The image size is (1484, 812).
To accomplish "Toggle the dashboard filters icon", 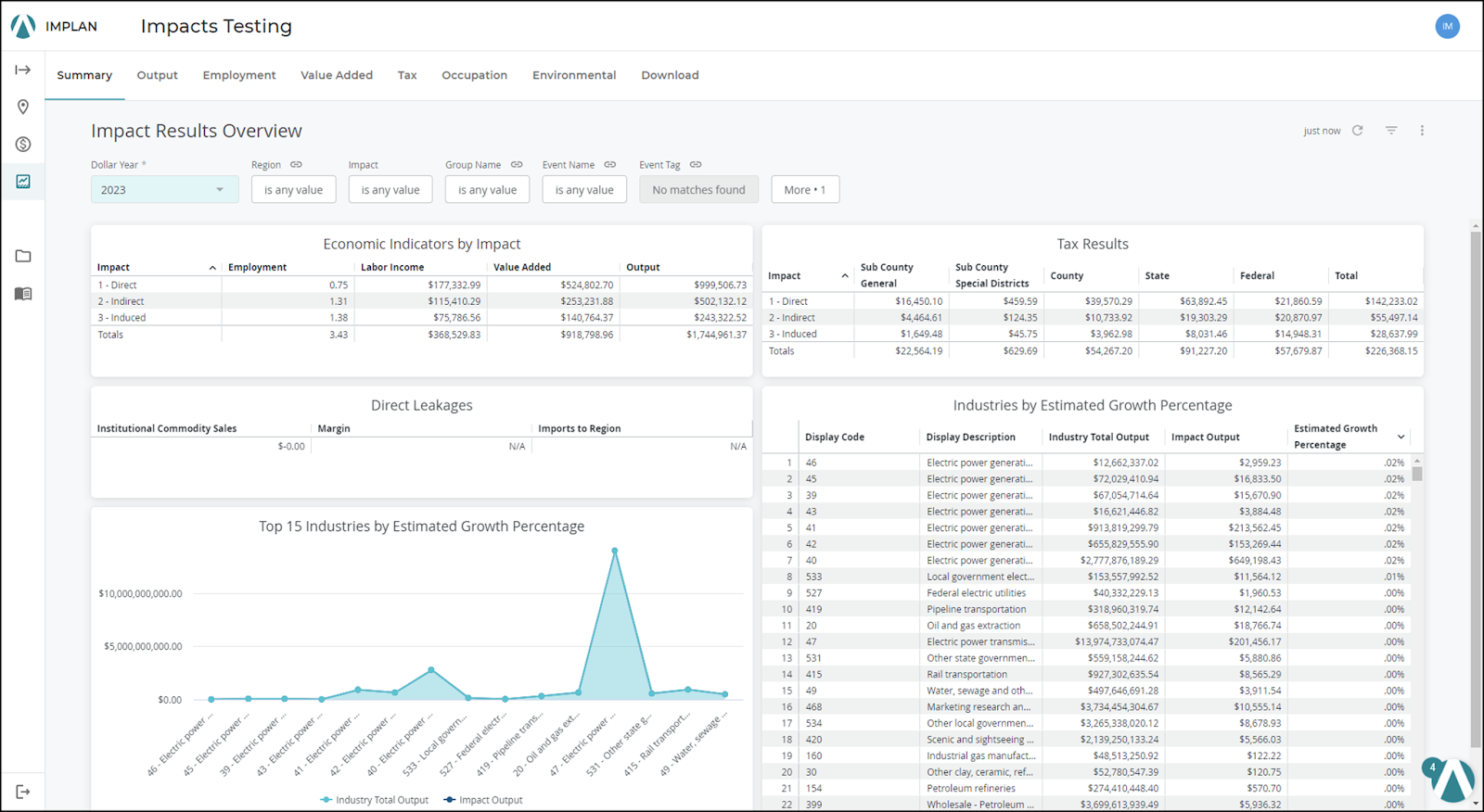I will (1391, 131).
